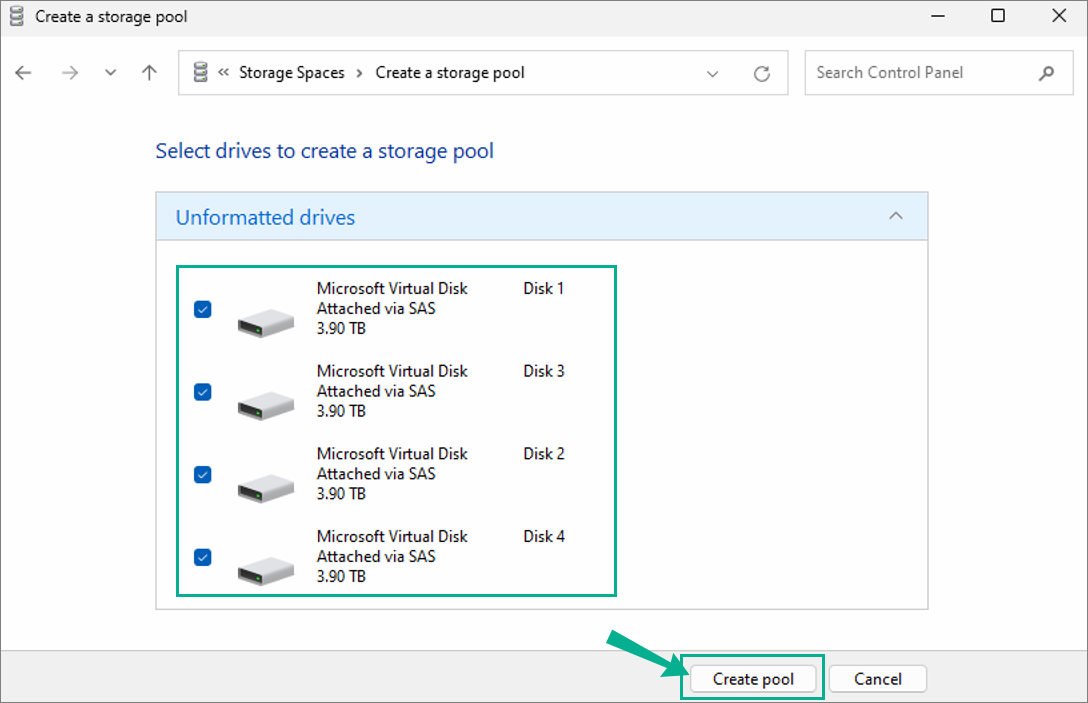Viewport: 1088px width, 703px height.
Task: Uncheck the Disk 4 checkbox
Action: click(203, 557)
